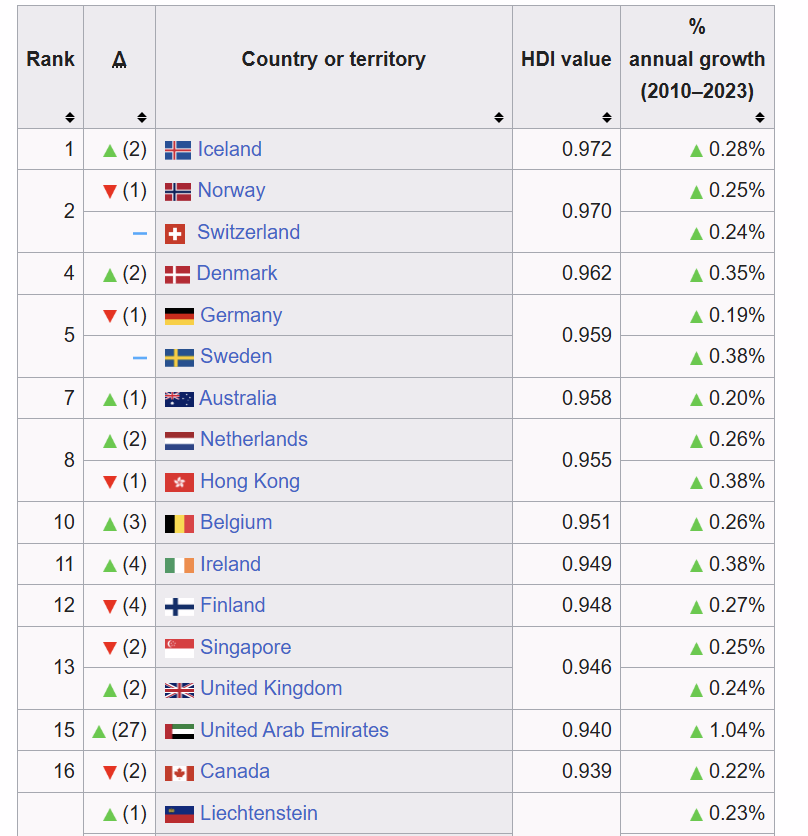Click the annual growth header text

(697, 59)
